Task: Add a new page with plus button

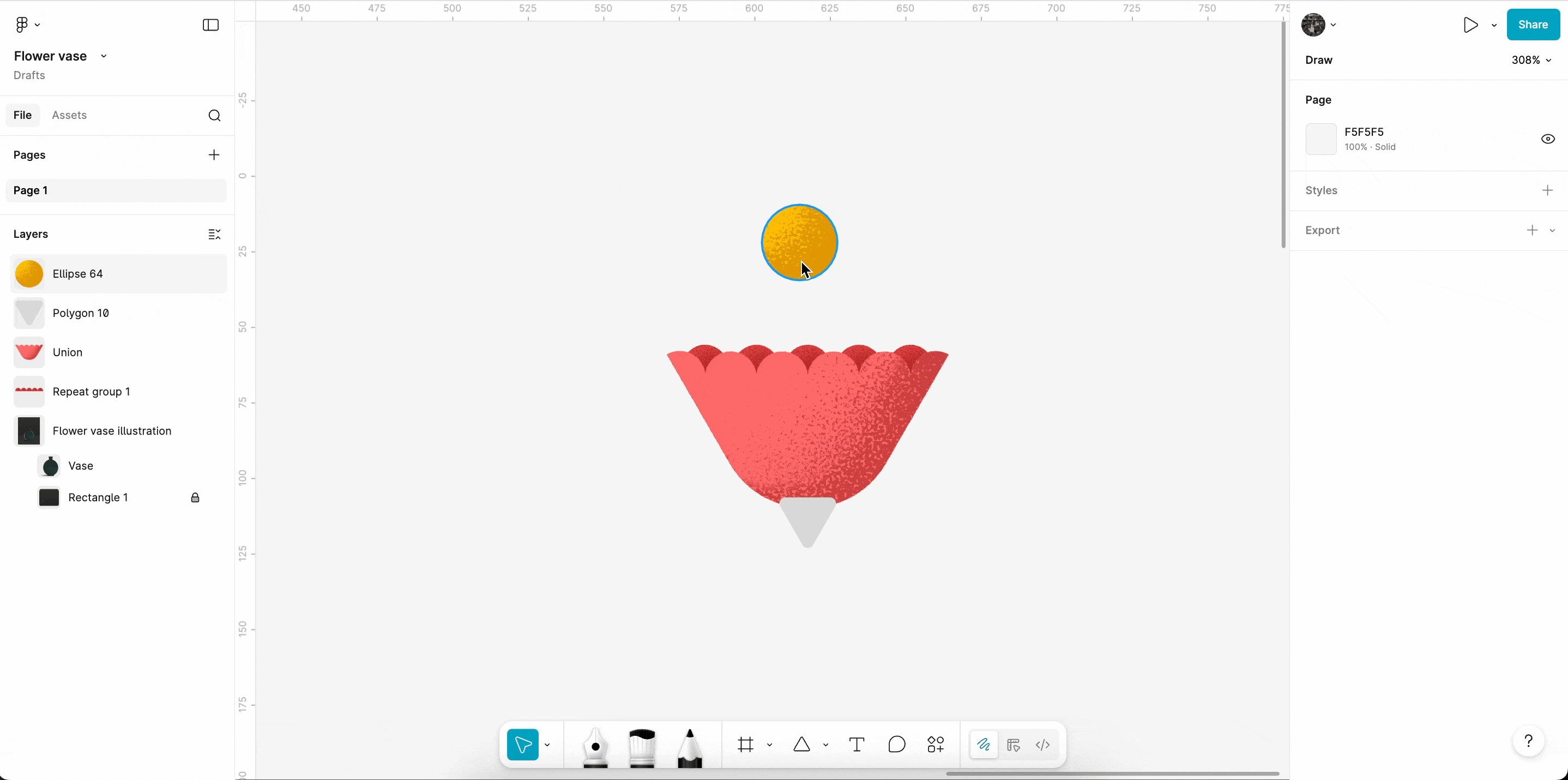Action: pos(214,155)
